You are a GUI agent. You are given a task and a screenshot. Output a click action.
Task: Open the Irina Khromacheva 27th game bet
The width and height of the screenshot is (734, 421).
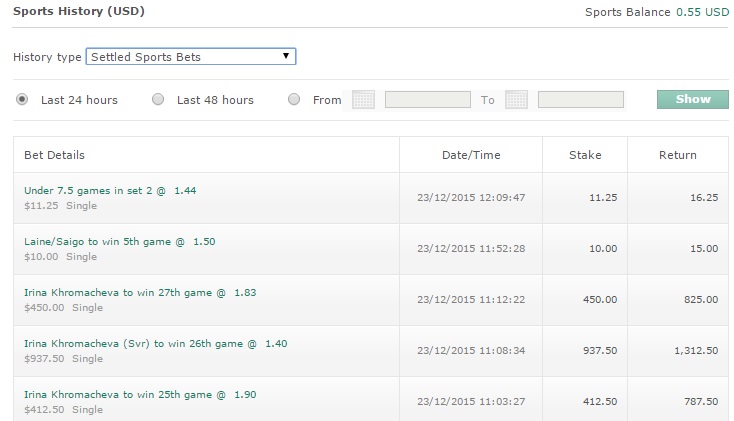(140, 293)
